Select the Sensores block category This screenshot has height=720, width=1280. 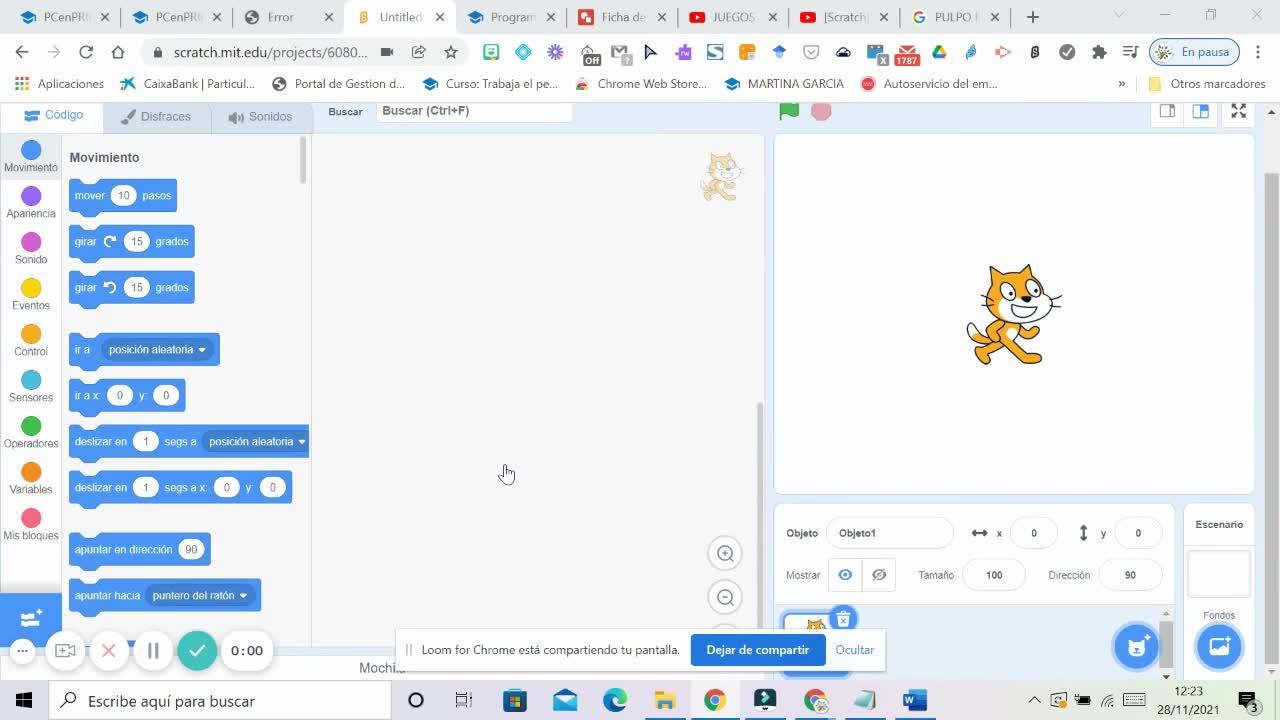coord(31,387)
